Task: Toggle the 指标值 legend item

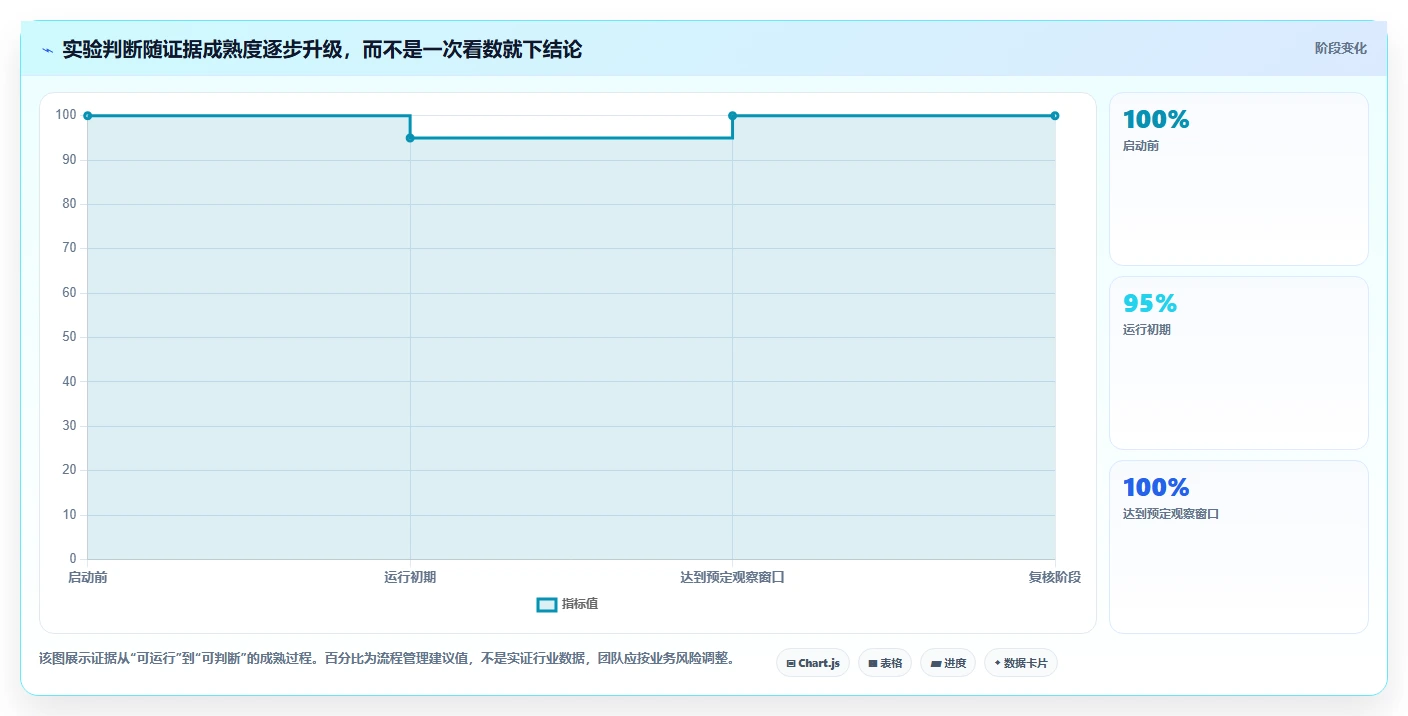Action: pos(567,604)
